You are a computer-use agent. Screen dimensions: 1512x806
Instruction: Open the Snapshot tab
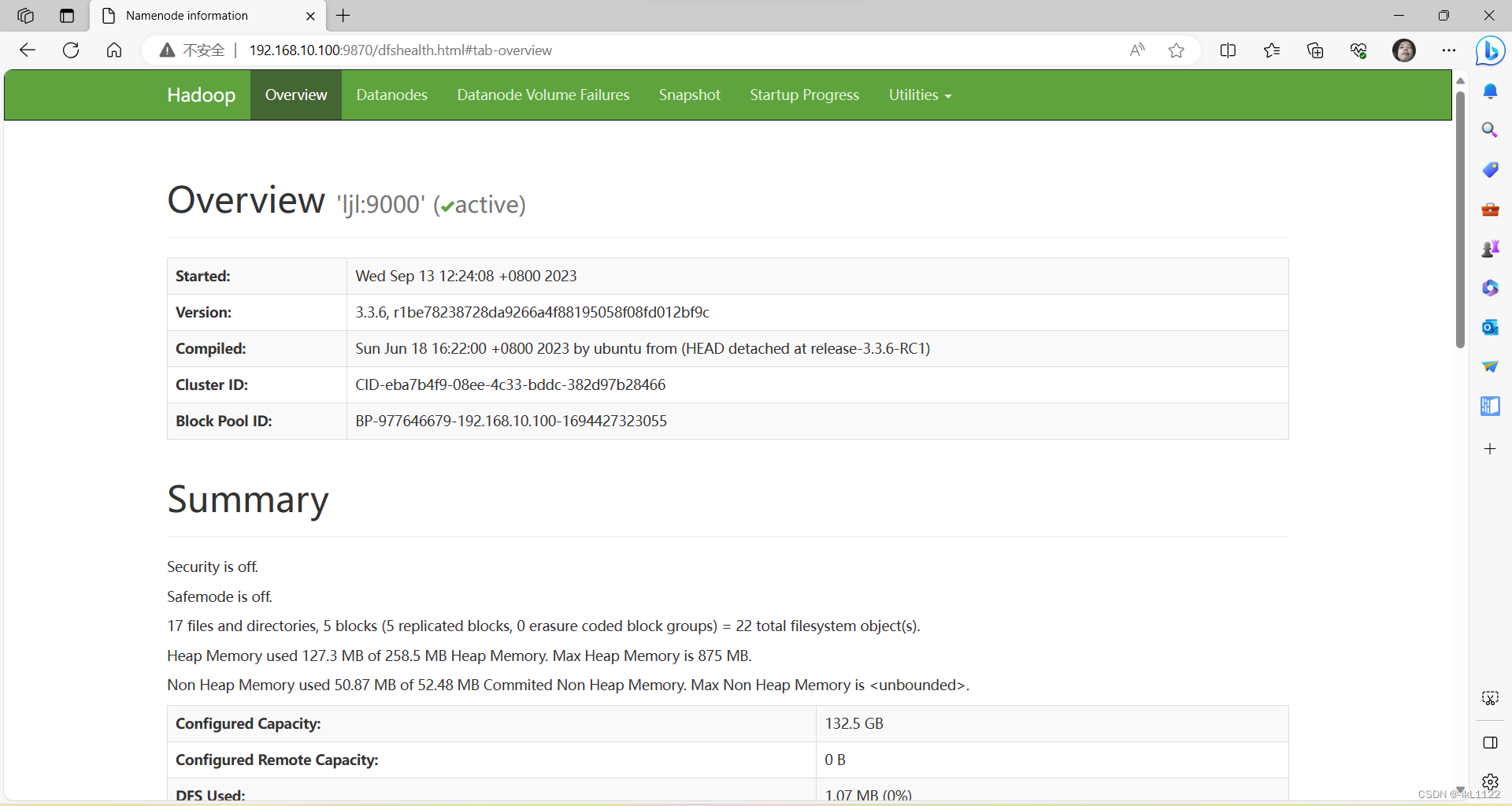point(690,95)
